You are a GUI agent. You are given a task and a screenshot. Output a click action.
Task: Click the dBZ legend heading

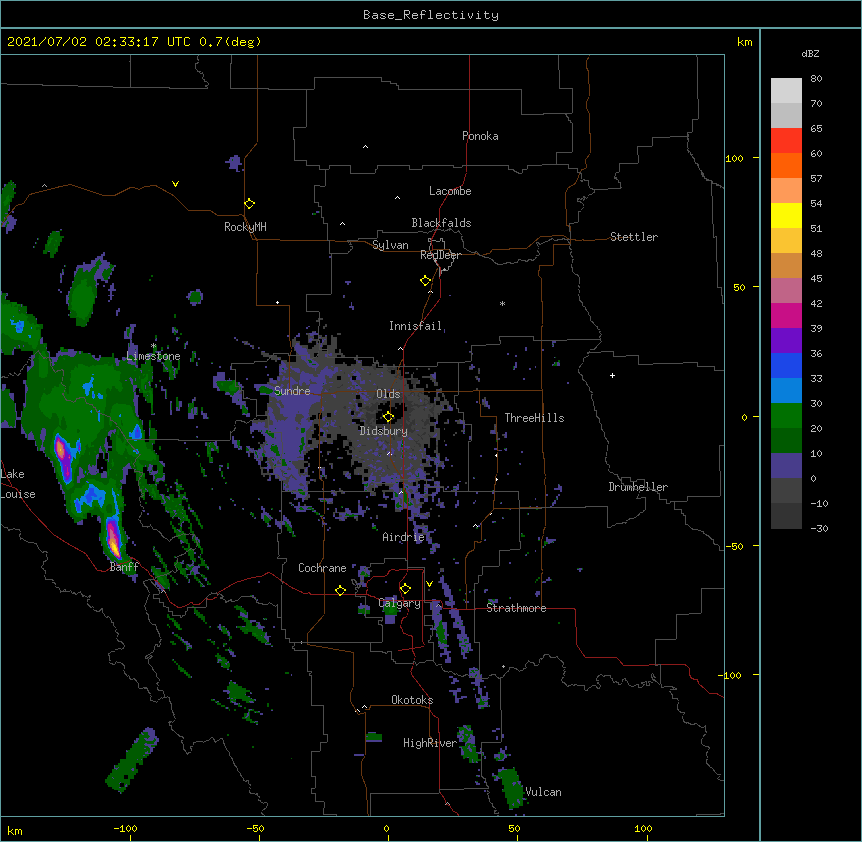(810, 53)
